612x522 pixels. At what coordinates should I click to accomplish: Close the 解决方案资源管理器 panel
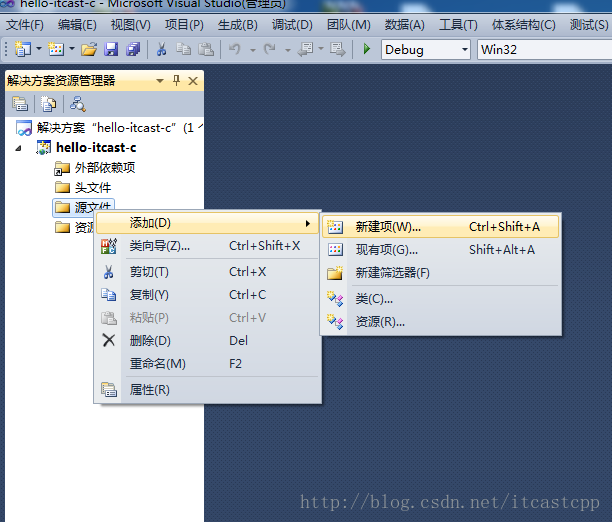(x=193, y=81)
